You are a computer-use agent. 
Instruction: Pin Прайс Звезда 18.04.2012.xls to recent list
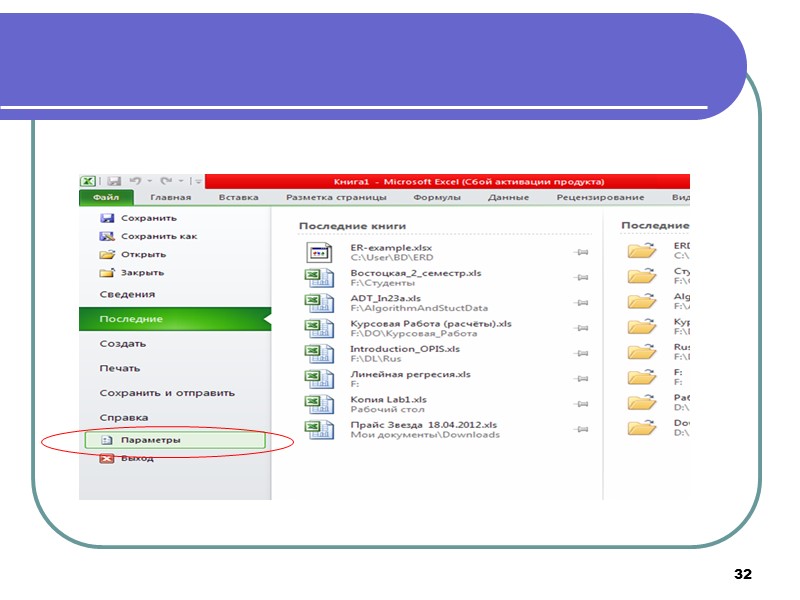[x=581, y=429]
